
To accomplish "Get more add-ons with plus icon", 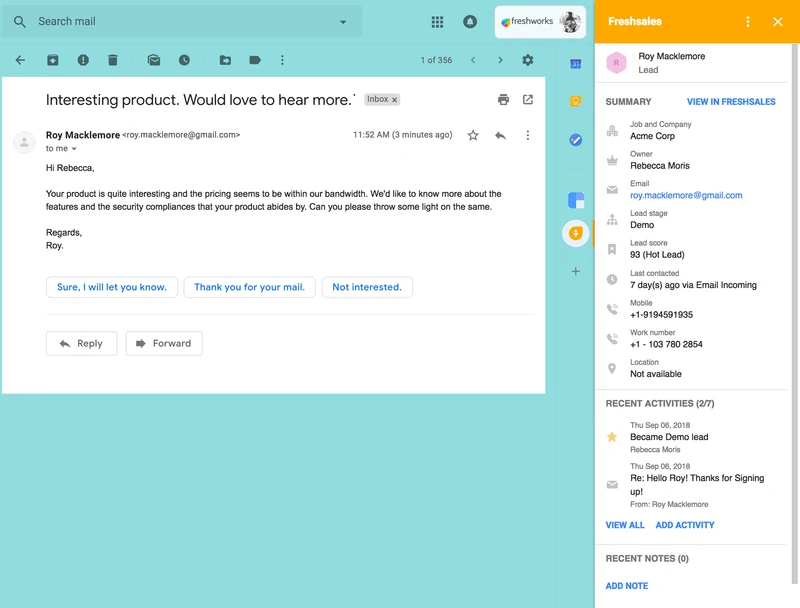I will tap(576, 271).
